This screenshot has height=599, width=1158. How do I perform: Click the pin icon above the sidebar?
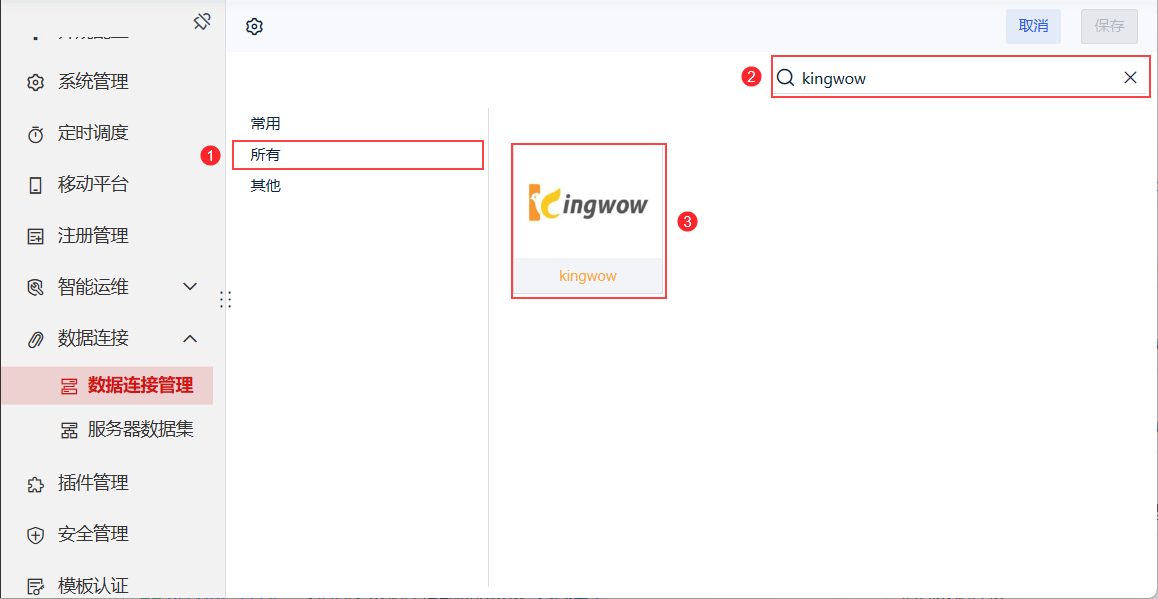coord(202,21)
